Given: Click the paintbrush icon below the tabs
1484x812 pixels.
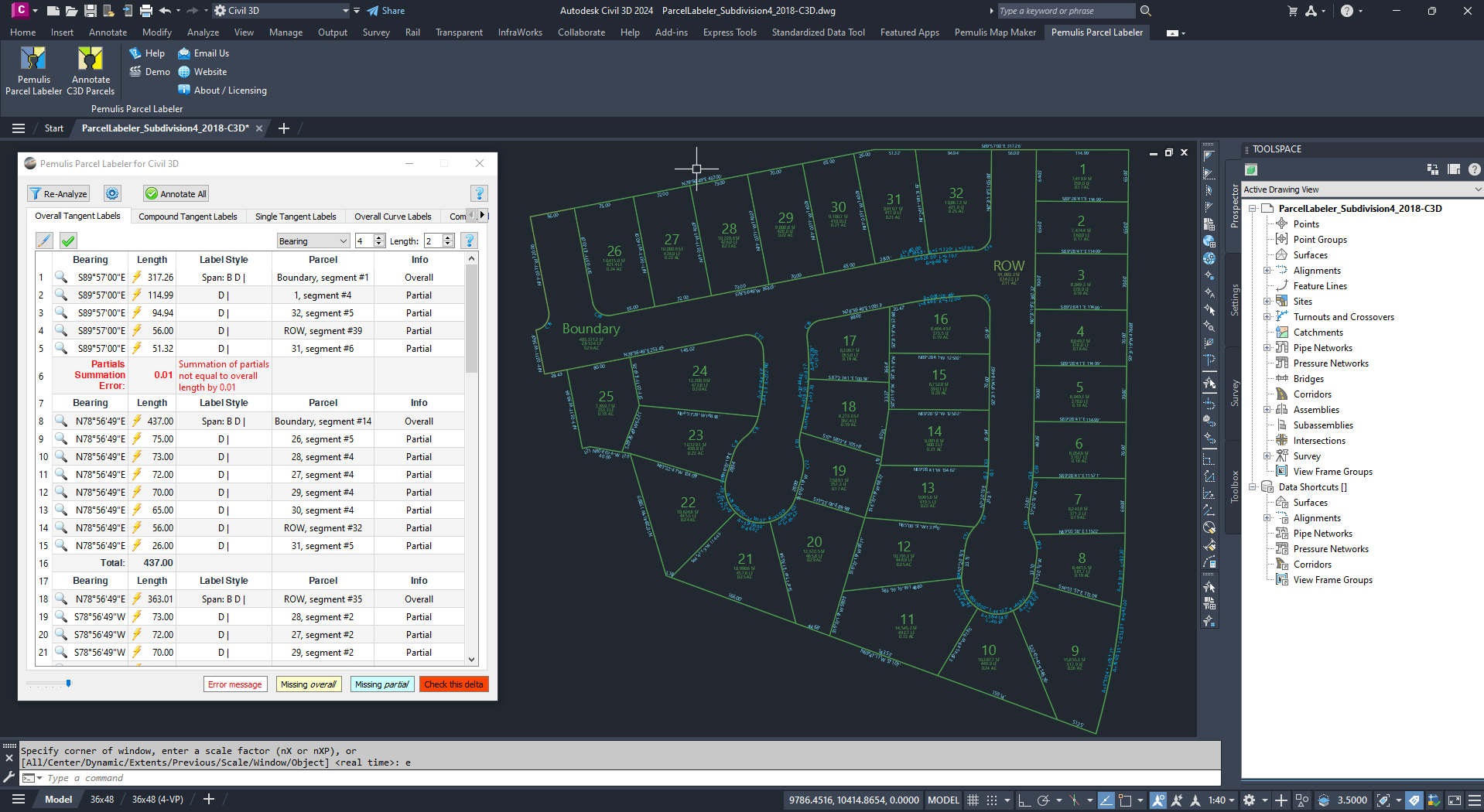Looking at the screenshot, I should click(45, 241).
